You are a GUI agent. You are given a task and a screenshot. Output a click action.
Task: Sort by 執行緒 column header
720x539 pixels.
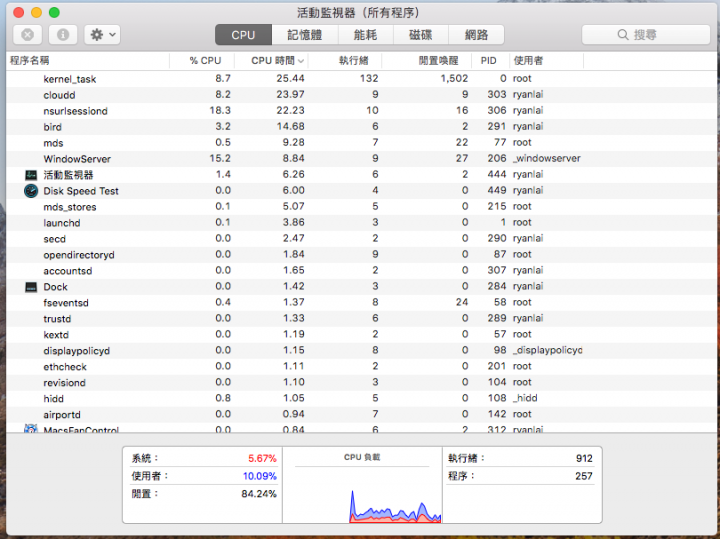coord(345,61)
